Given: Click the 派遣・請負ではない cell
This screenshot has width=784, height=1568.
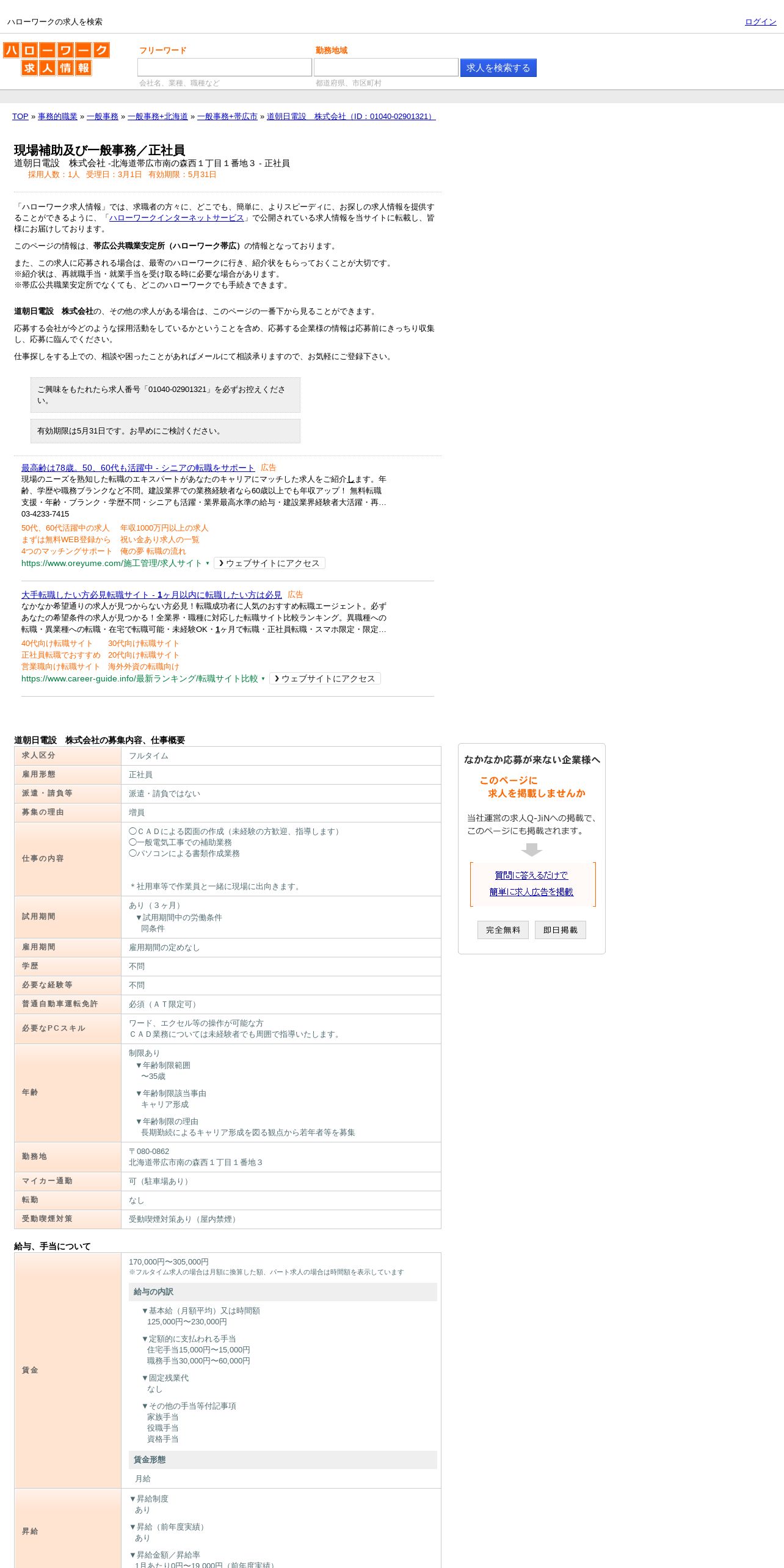Looking at the screenshot, I should coord(281,794).
